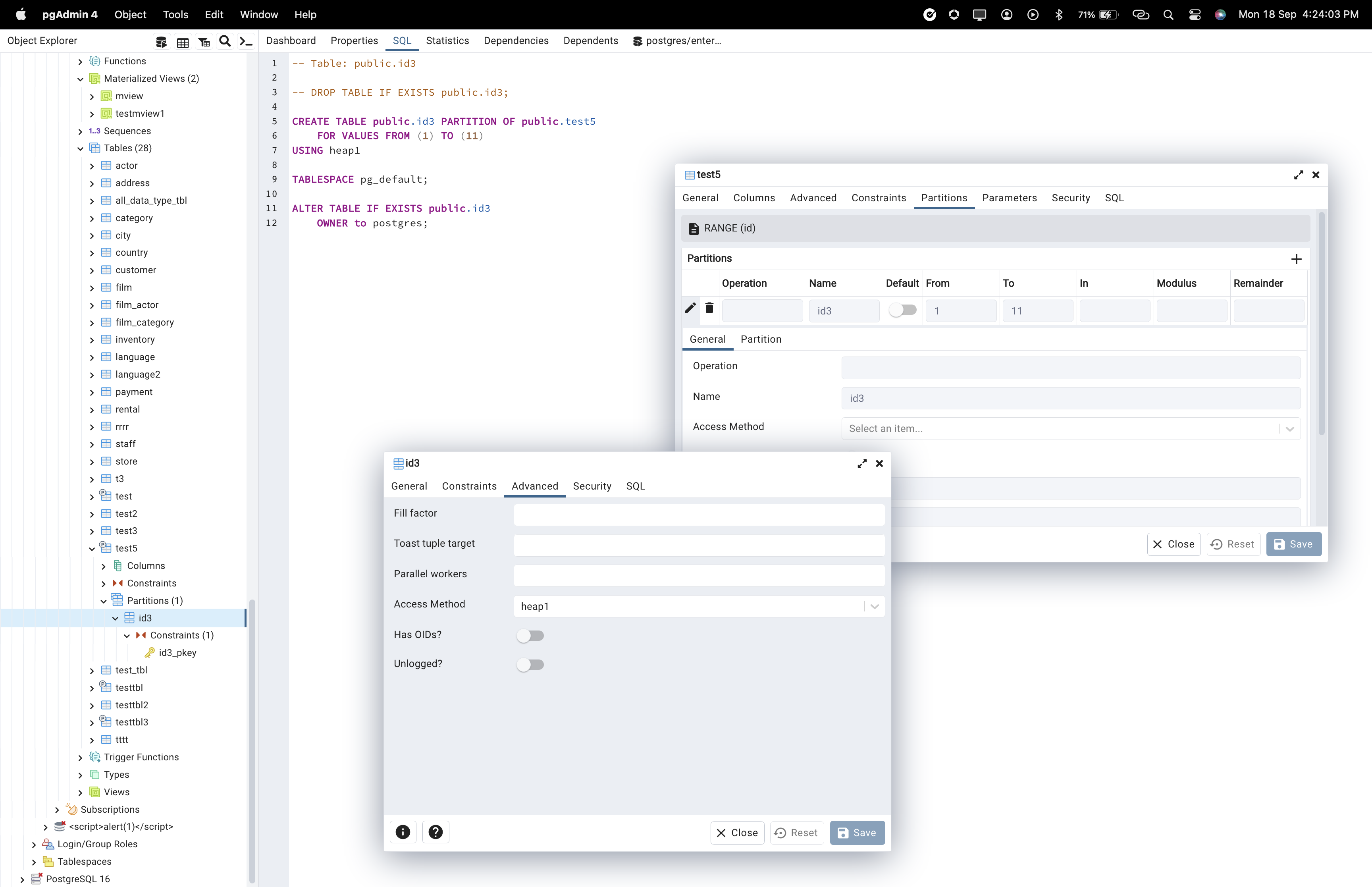
Task: Click the Fill factor input field
Action: pyautogui.click(x=698, y=515)
